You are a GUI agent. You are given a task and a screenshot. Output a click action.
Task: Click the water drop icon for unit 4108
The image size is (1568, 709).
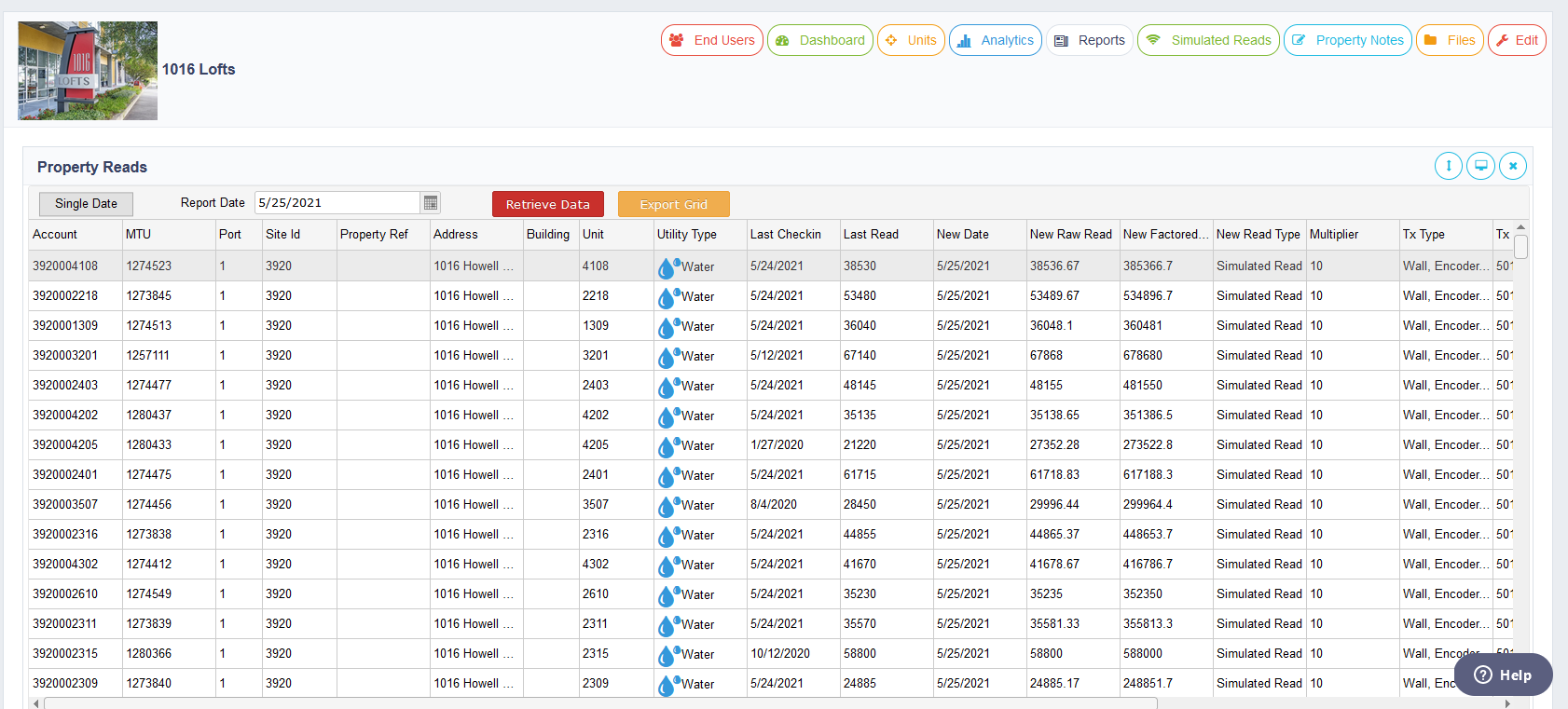point(666,267)
